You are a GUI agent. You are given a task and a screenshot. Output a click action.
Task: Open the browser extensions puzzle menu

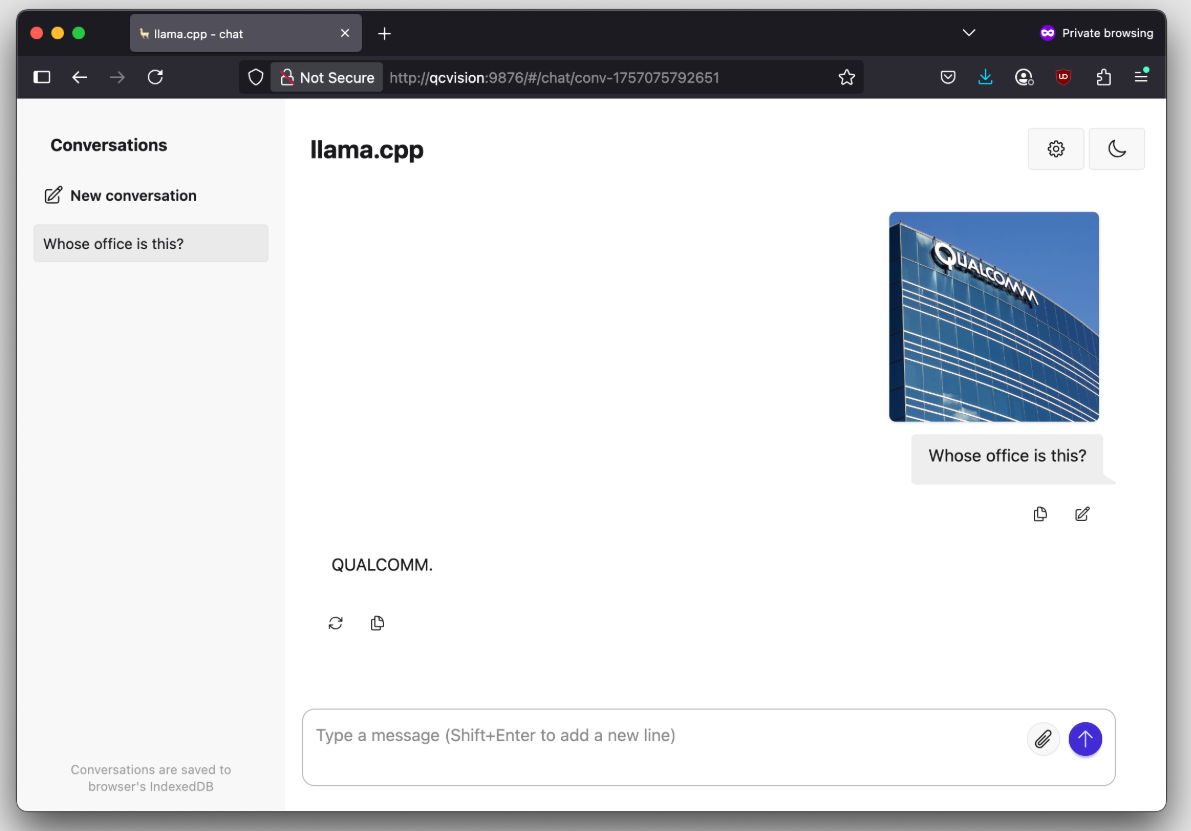1104,77
